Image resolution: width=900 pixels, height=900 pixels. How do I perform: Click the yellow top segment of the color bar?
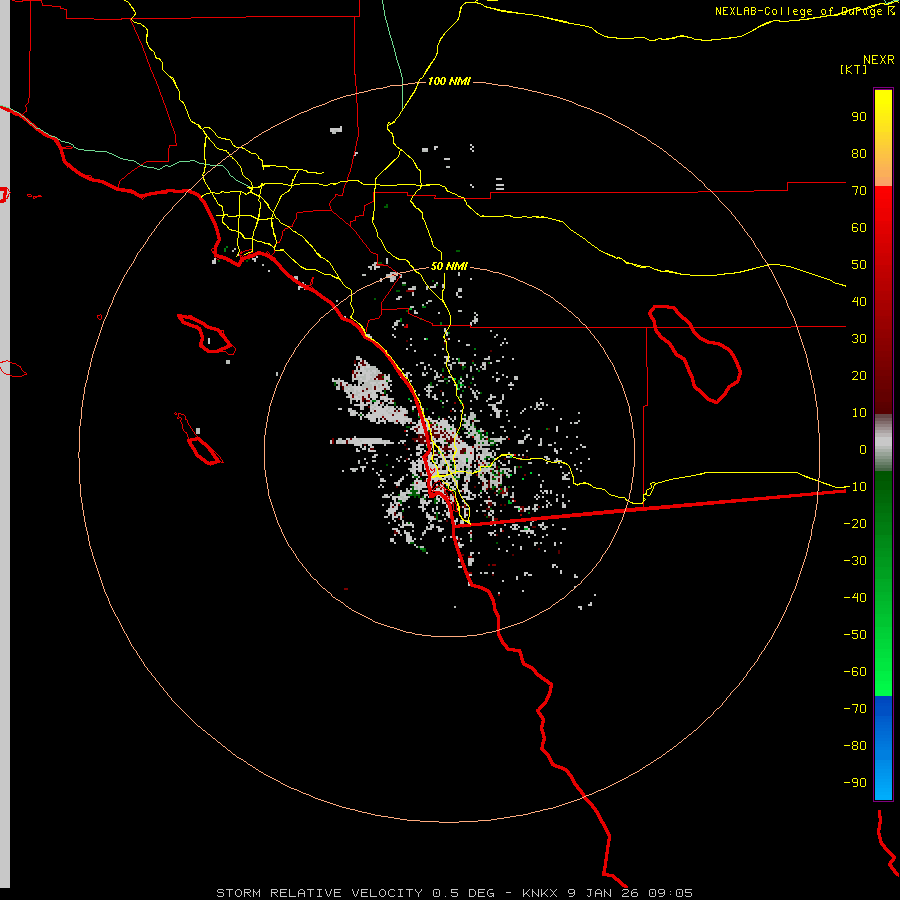click(x=883, y=138)
